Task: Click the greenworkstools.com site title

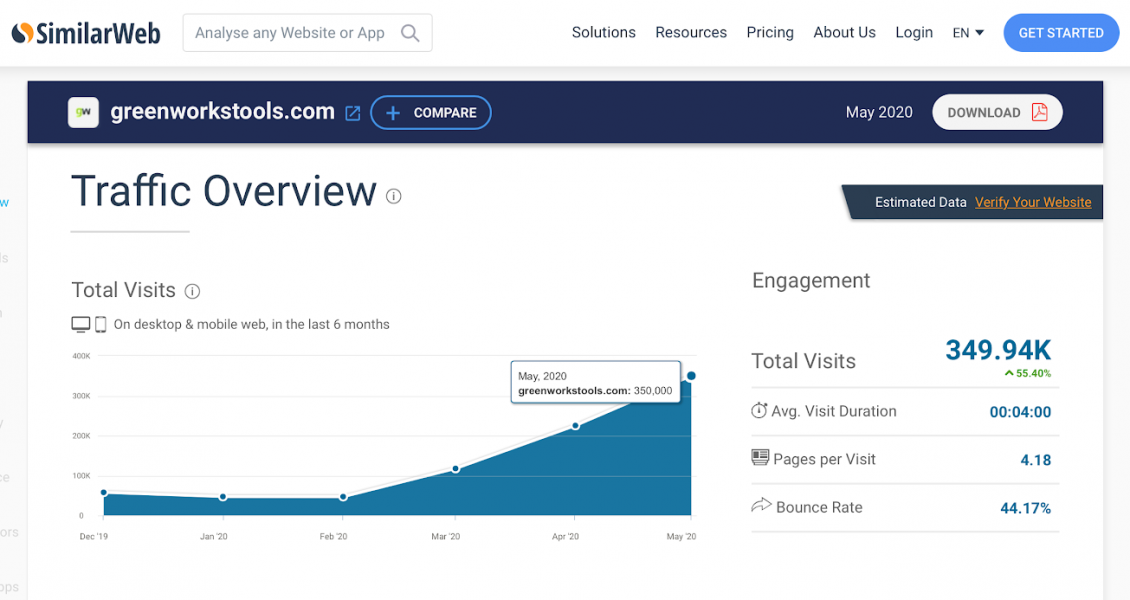Action: (x=223, y=112)
